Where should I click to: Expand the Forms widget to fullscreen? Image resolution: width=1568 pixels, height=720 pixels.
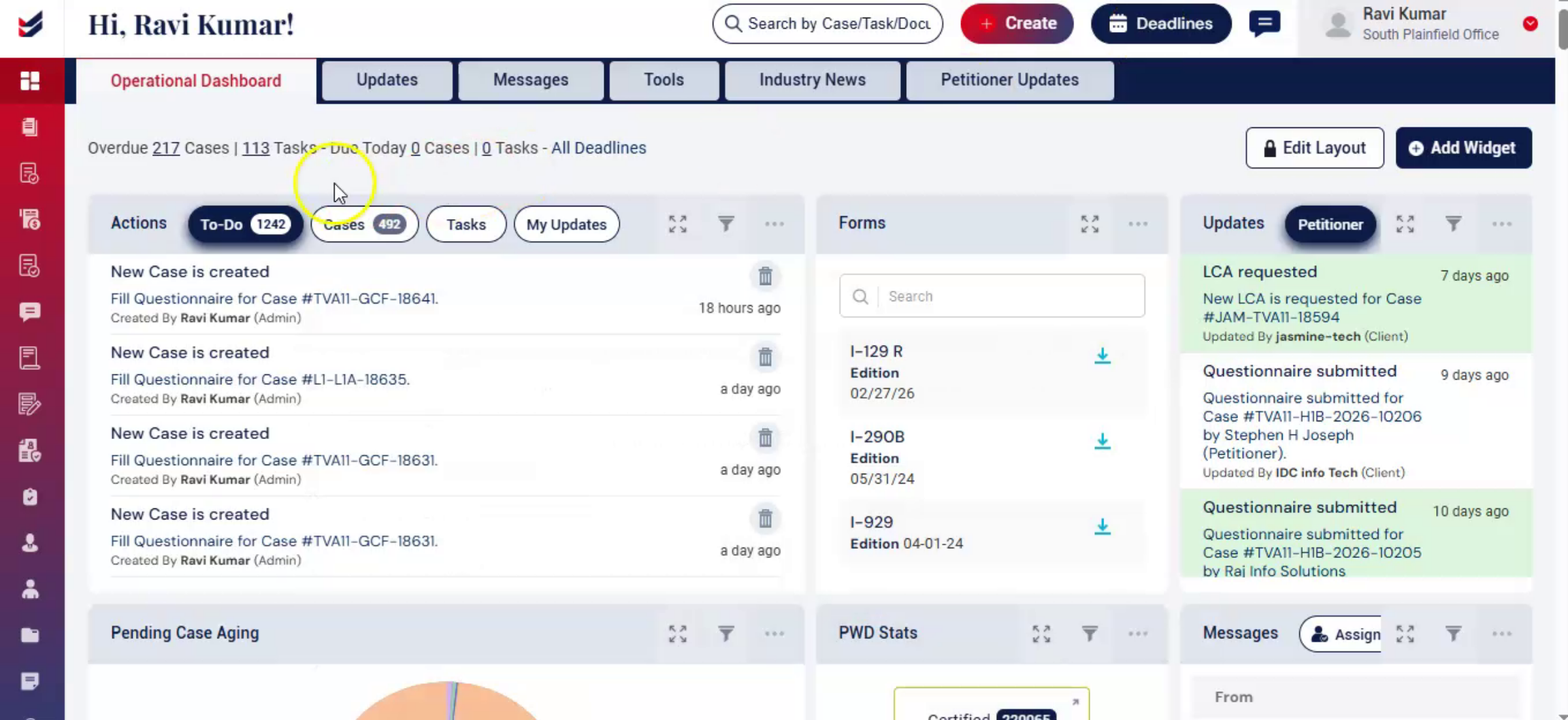point(1090,224)
